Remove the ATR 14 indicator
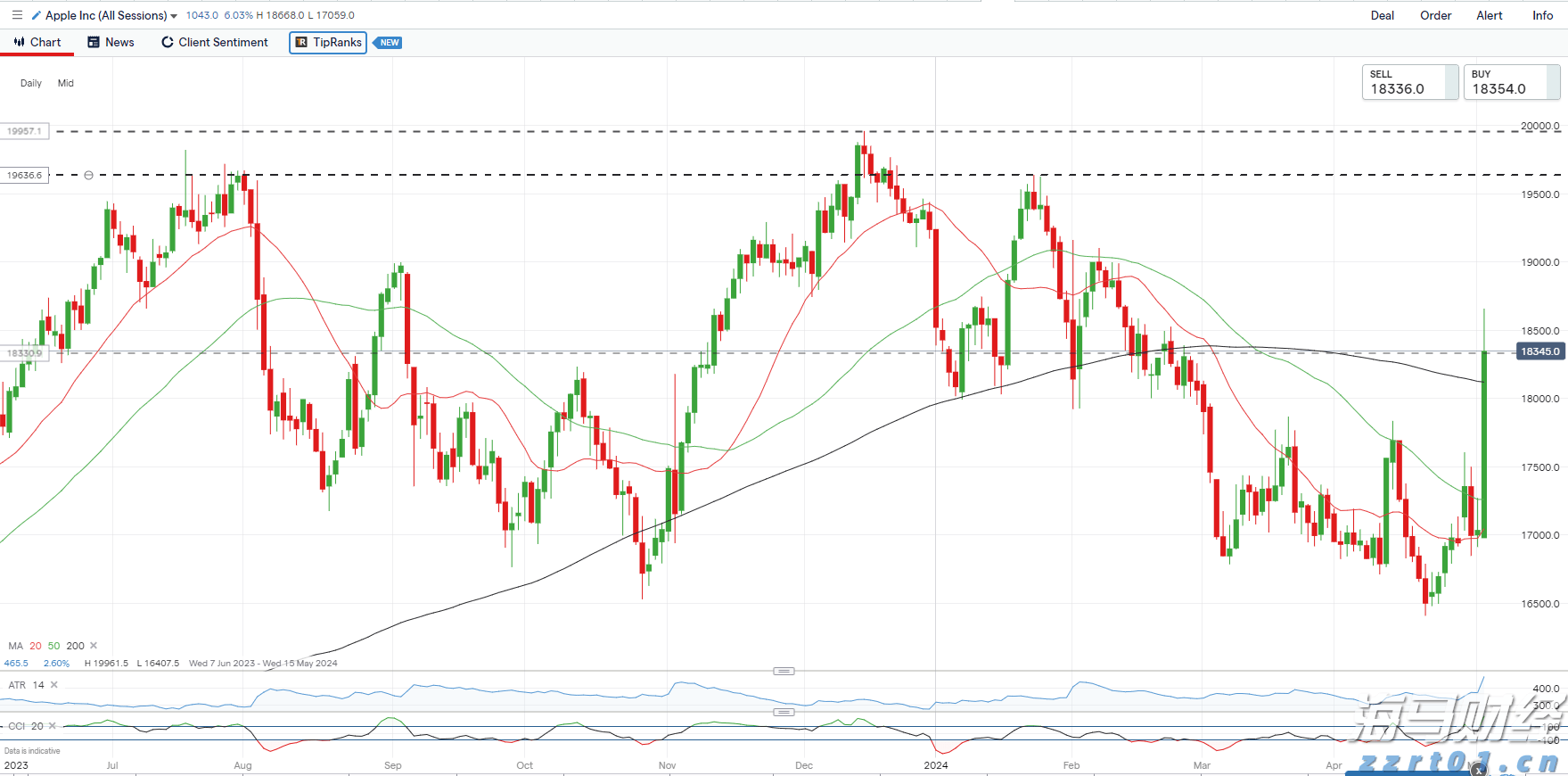This screenshot has height=776, width=1568. (x=54, y=685)
